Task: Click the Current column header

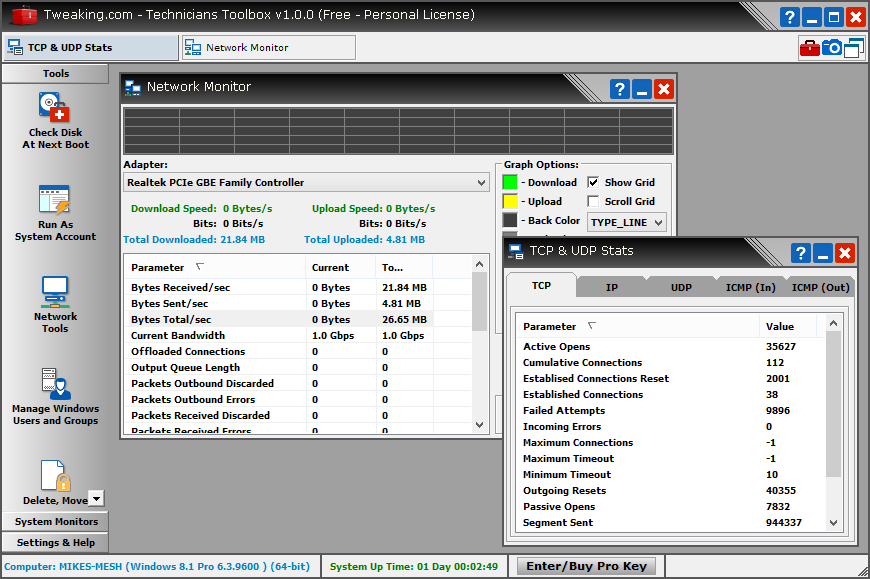Action: [x=340, y=267]
